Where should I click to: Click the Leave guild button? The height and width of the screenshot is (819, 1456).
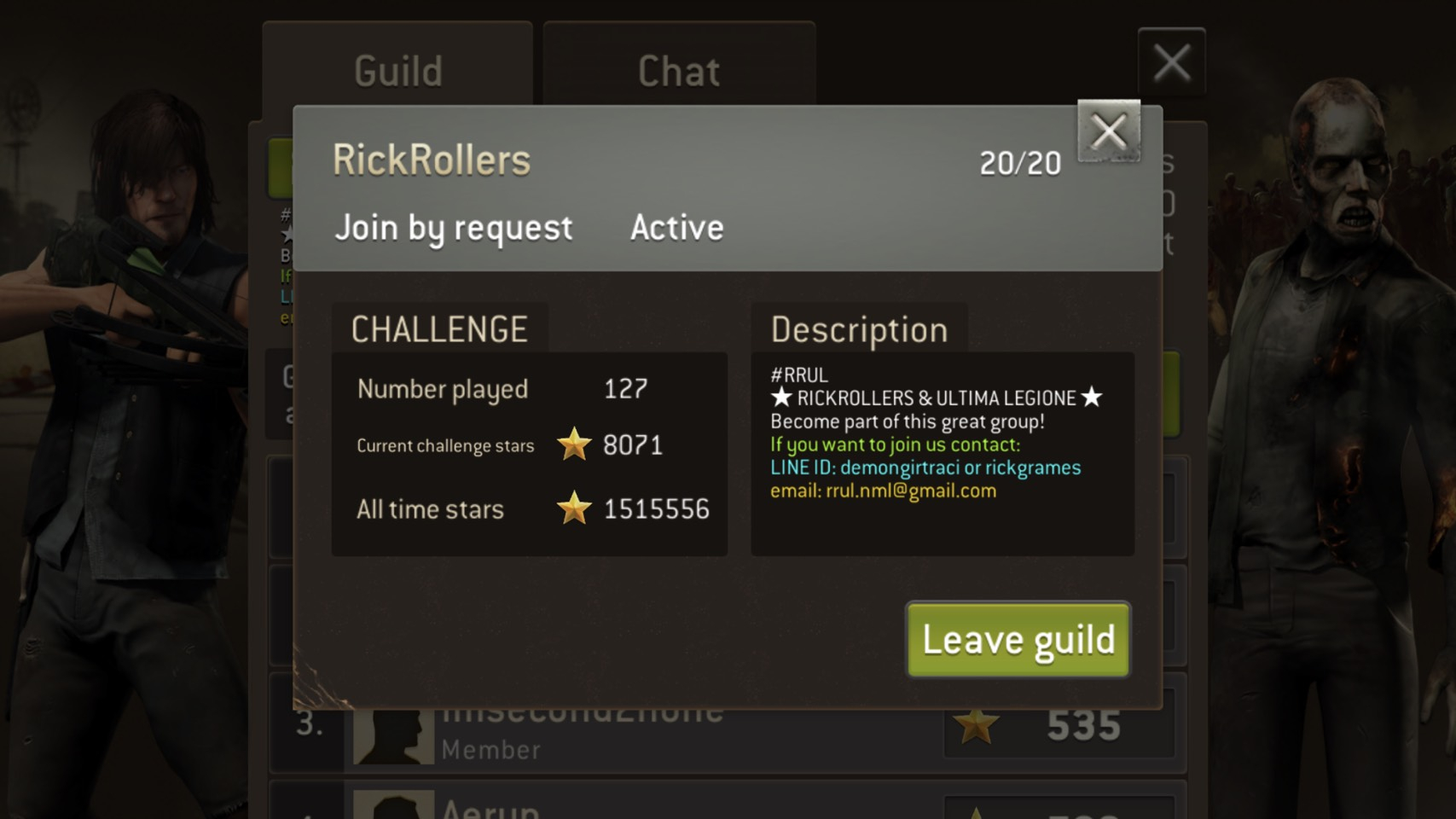tap(1018, 640)
